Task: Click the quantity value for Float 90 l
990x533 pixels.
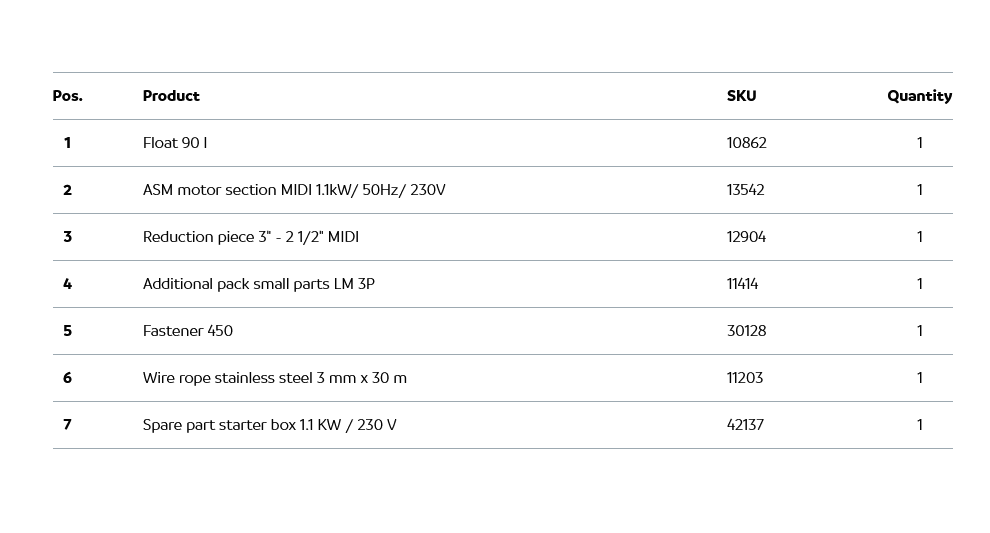Action: pos(919,143)
